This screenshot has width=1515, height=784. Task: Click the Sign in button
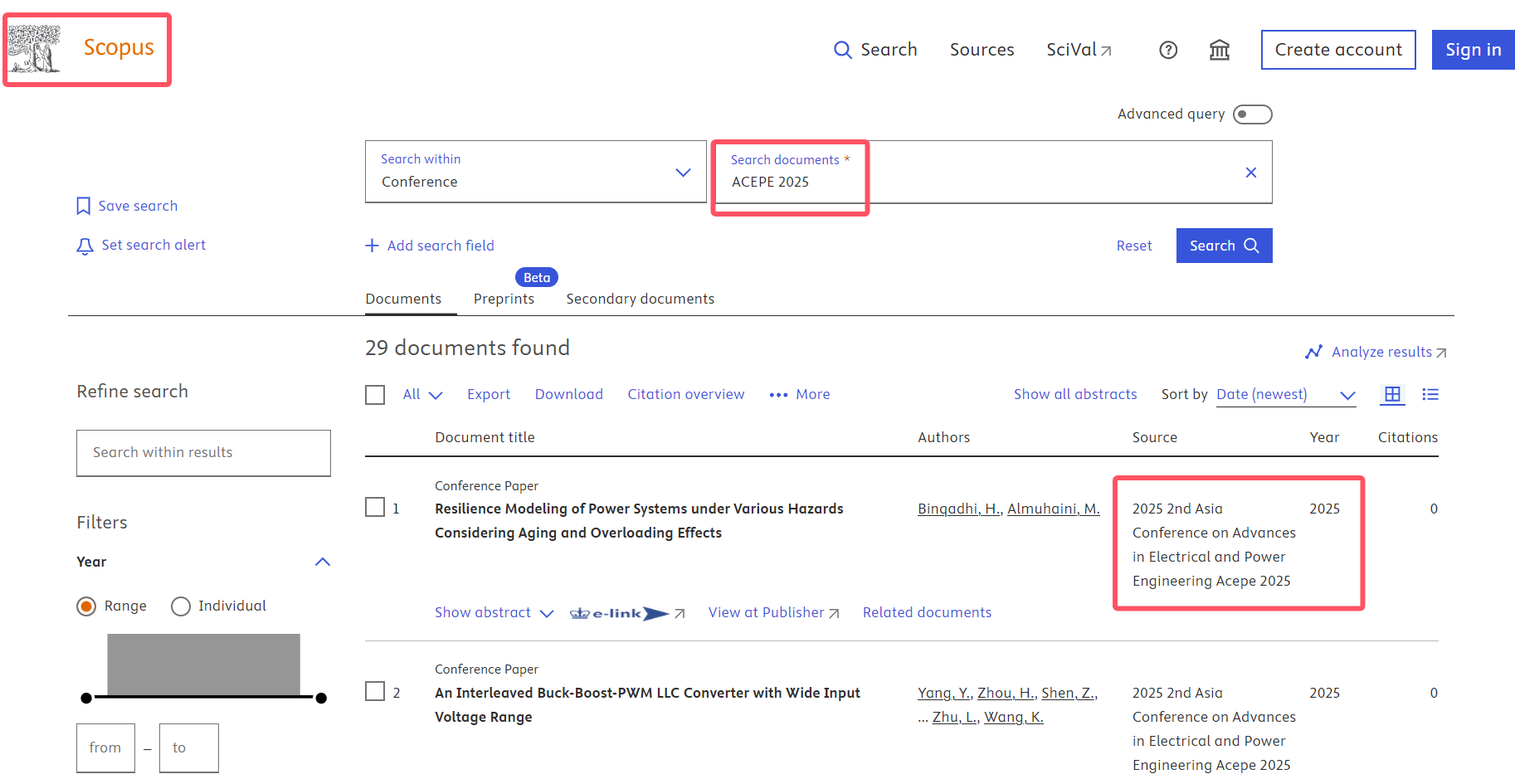pyautogui.click(x=1474, y=50)
